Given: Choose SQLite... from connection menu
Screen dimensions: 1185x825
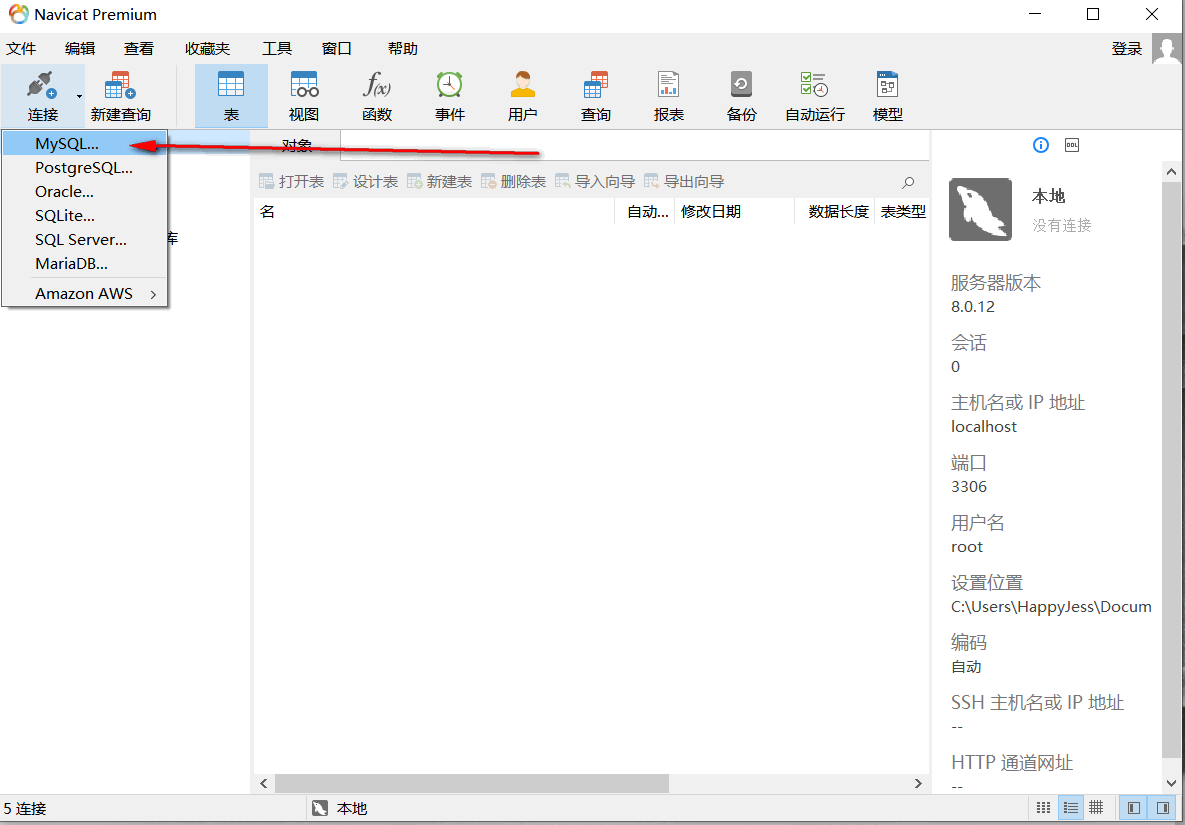Looking at the screenshot, I should click(x=84, y=216).
